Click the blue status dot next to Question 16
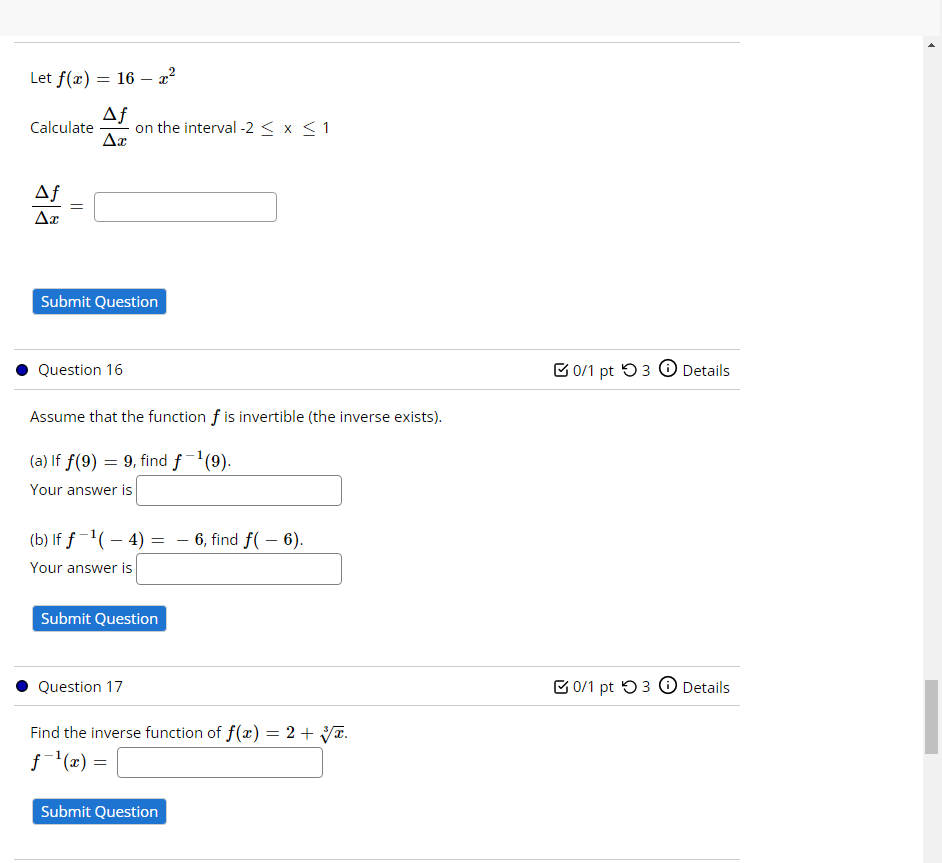 (x=21, y=369)
